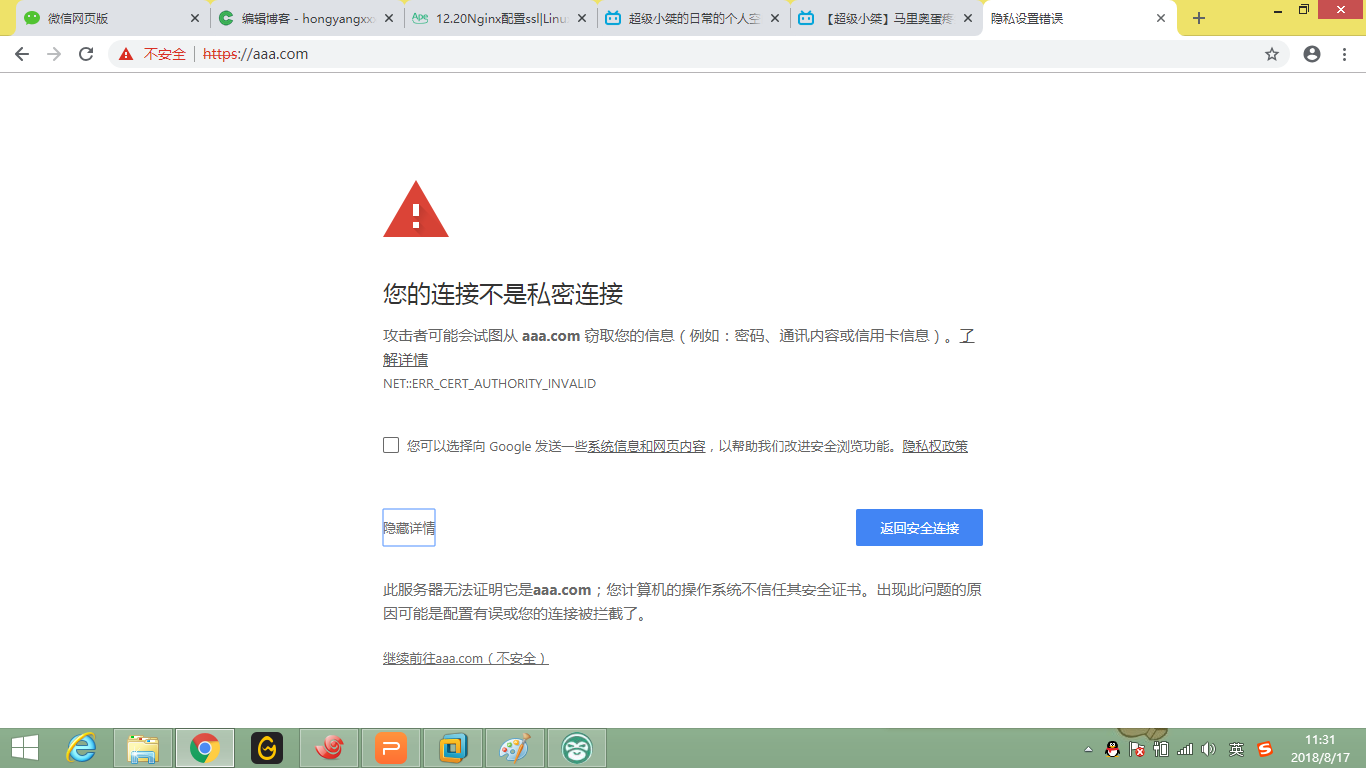Image resolution: width=1366 pixels, height=768 pixels.
Task: Click the red 不安全 security warning indicator
Action: pos(152,54)
